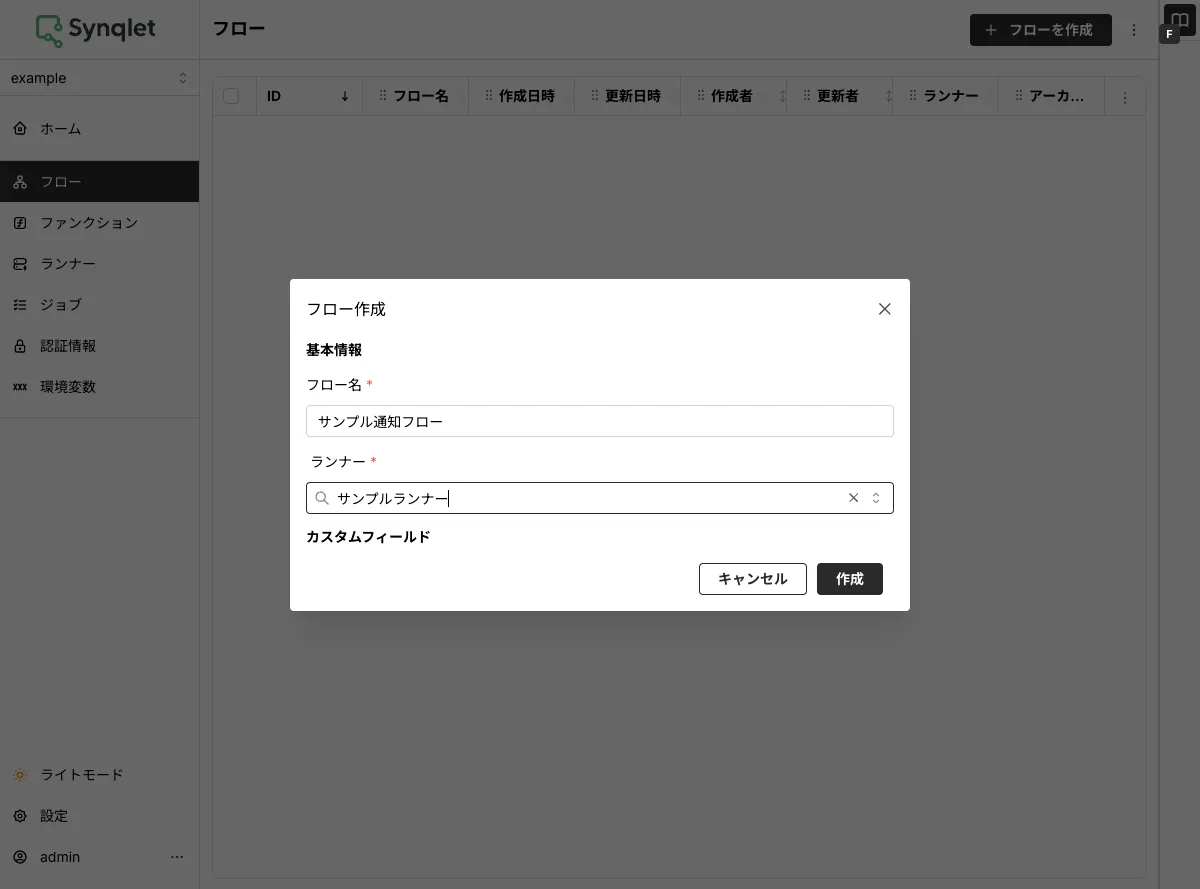Grab the 更新日時 column drag handle
Viewport: 1200px width, 889px height.
coord(595,96)
